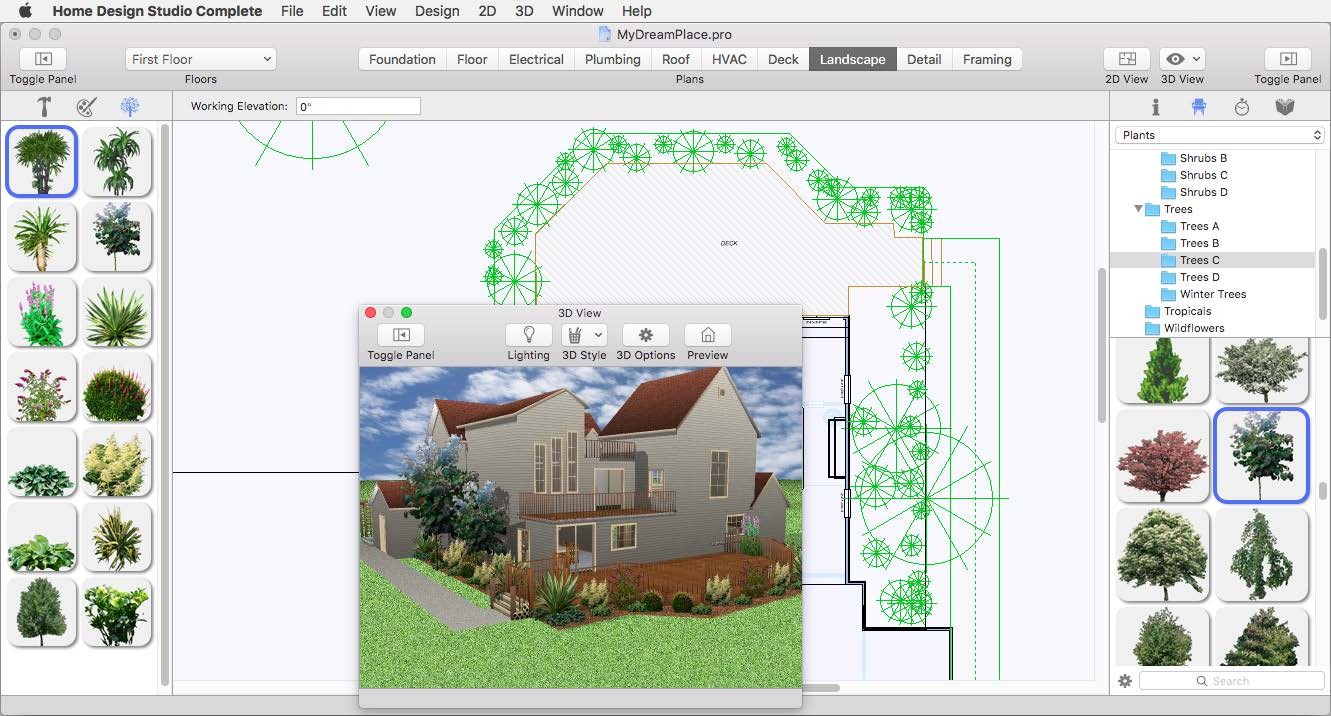Screen dimensions: 1331x716
Task: Open the File menu
Action: [292, 11]
